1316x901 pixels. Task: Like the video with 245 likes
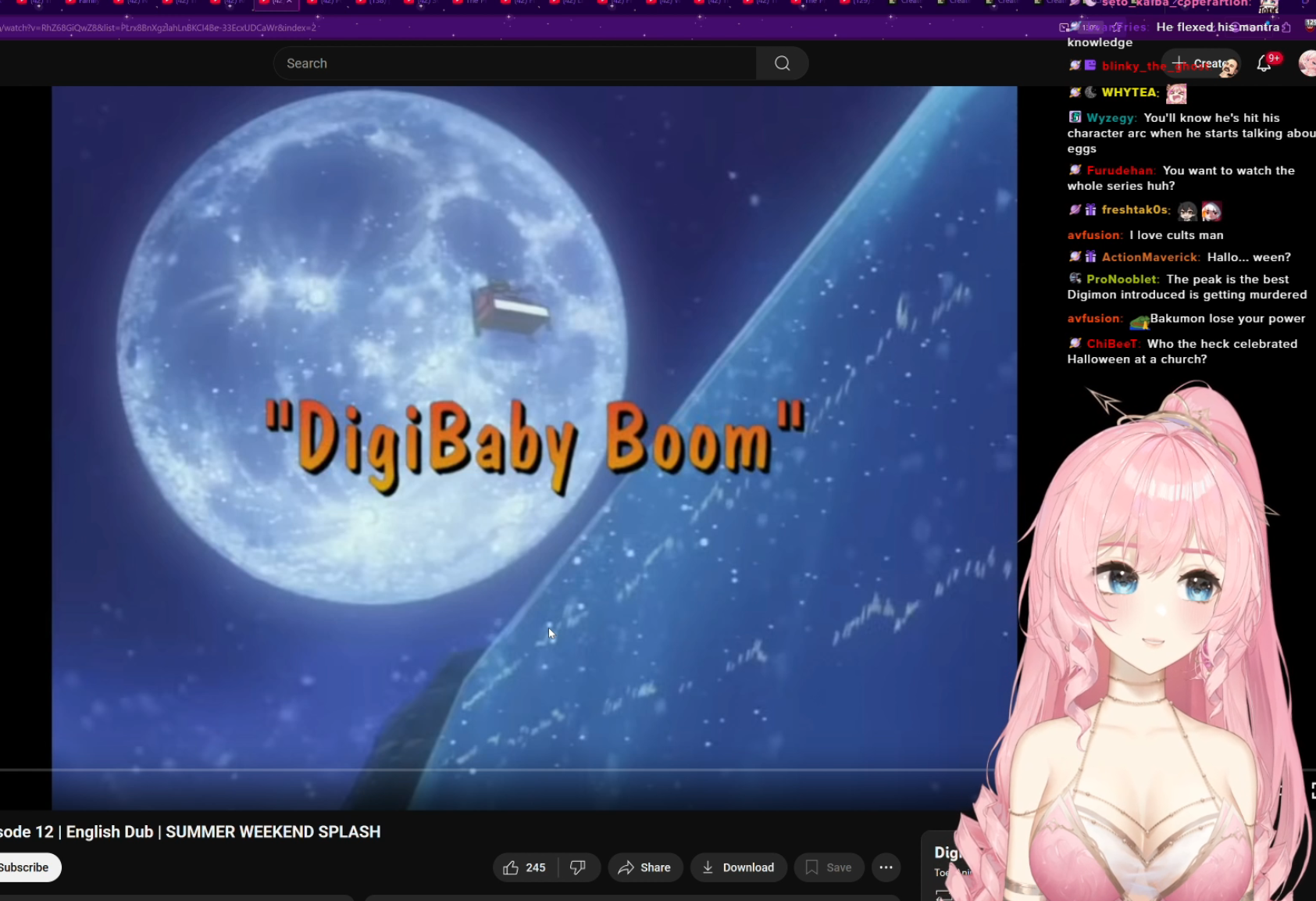point(525,867)
